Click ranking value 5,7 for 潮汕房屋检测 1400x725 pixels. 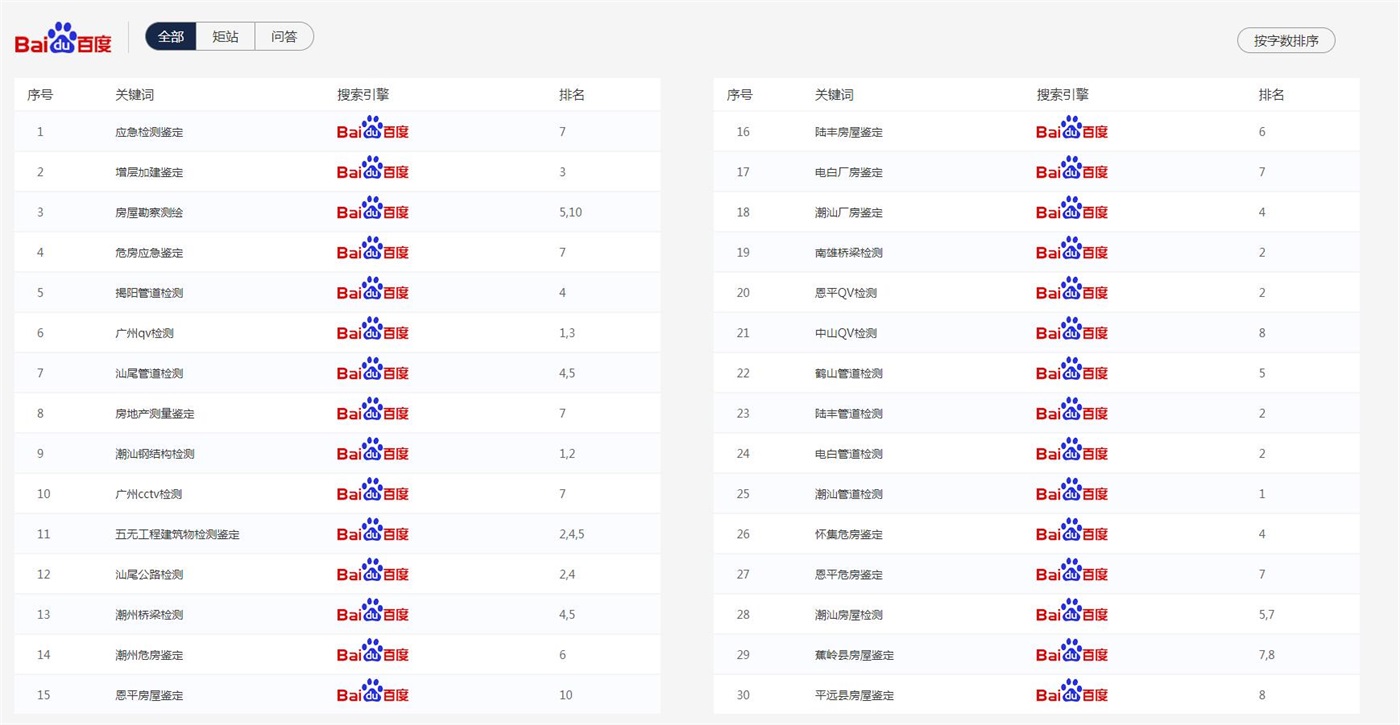tap(1266, 615)
